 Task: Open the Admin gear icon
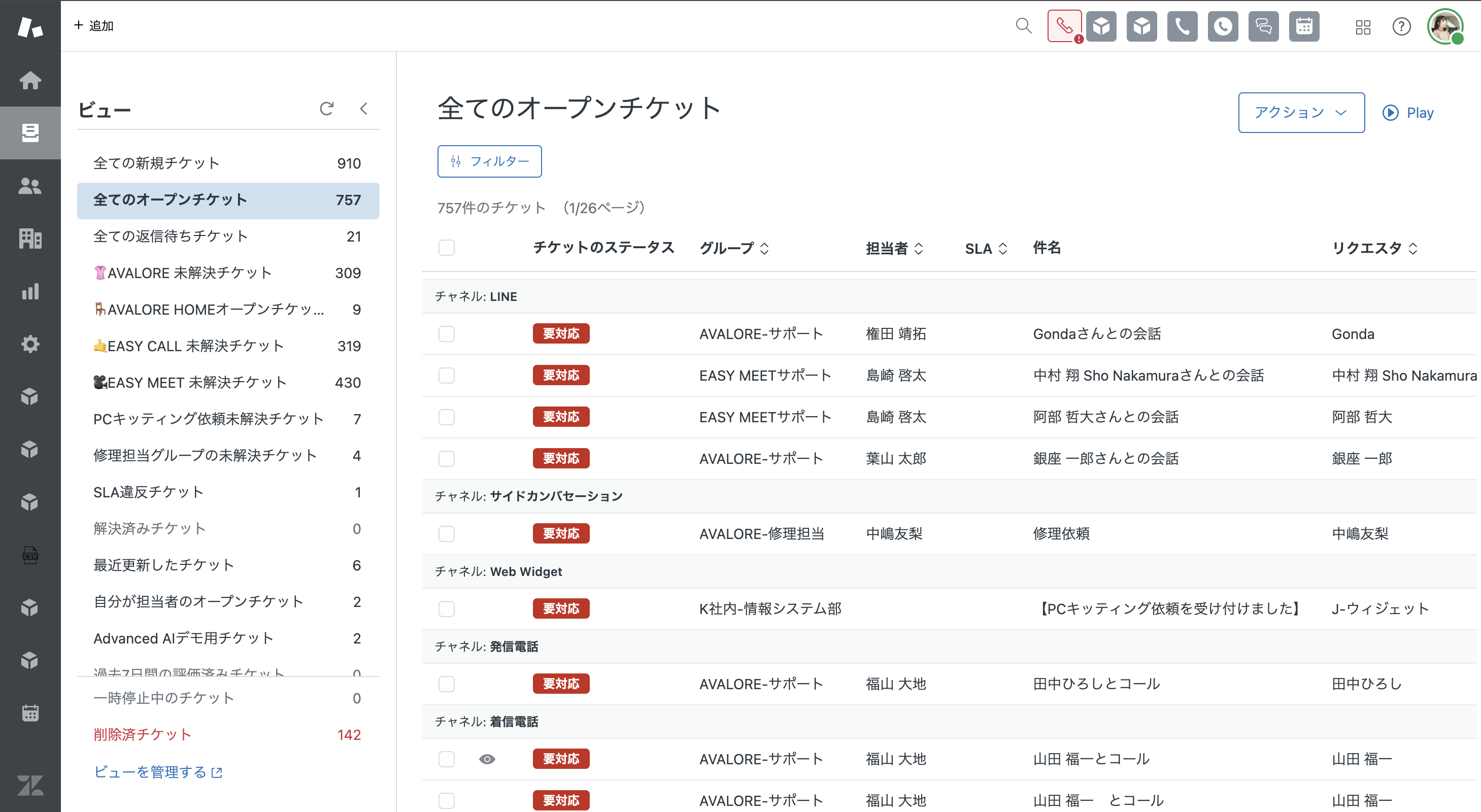pyautogui.click(x=30, y=344)
